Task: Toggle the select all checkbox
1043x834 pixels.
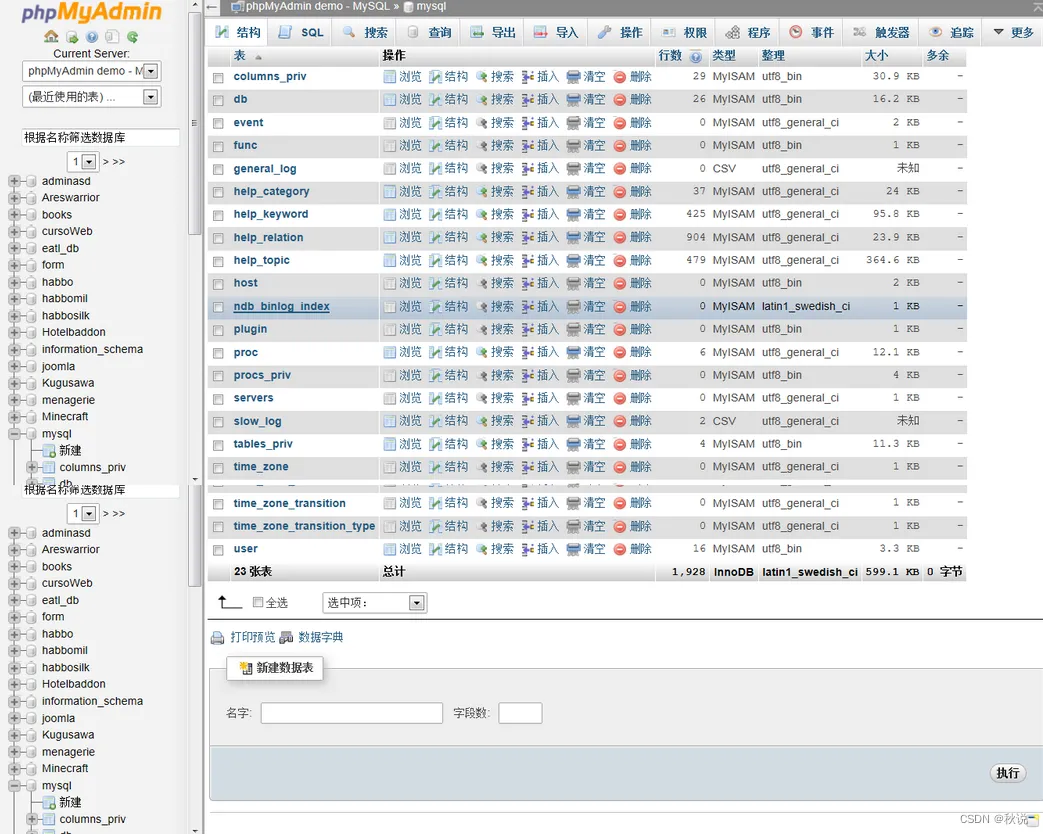Action: click(x=258, y=603)
